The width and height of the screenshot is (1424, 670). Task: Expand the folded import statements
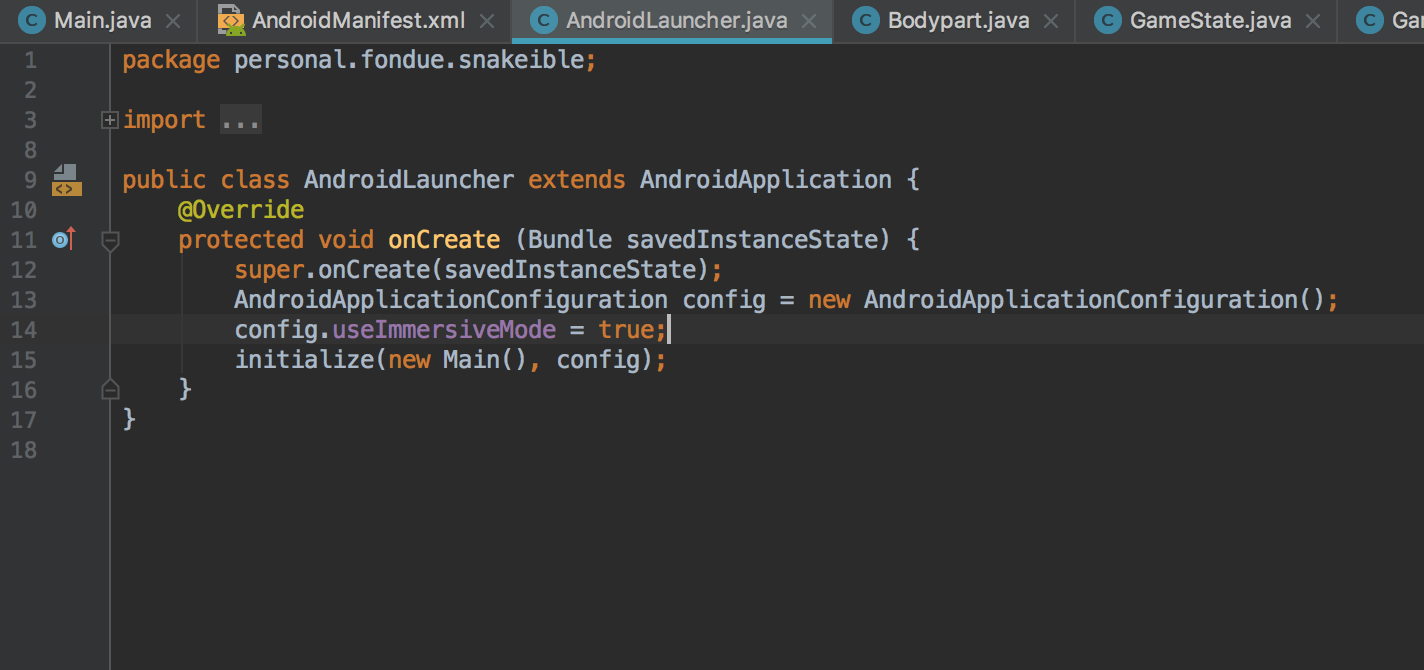[109, 119]
